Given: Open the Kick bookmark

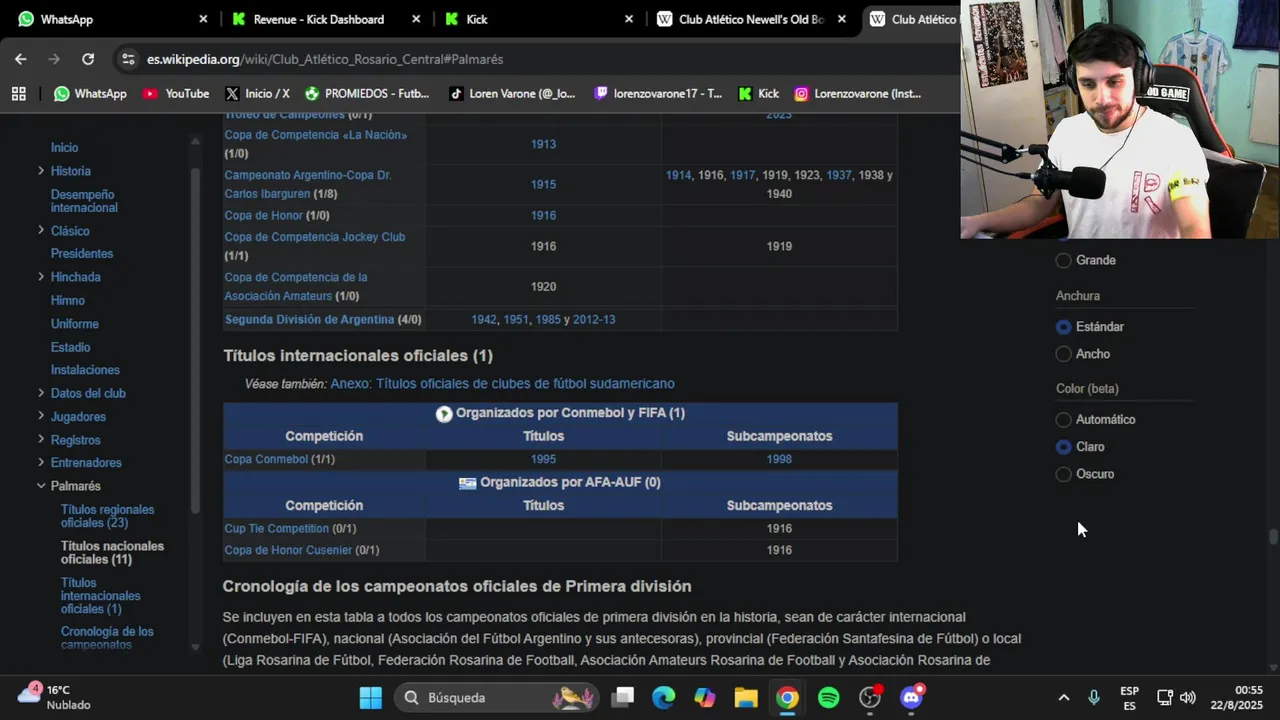Looking at the screenshot, I should (759, 93).
